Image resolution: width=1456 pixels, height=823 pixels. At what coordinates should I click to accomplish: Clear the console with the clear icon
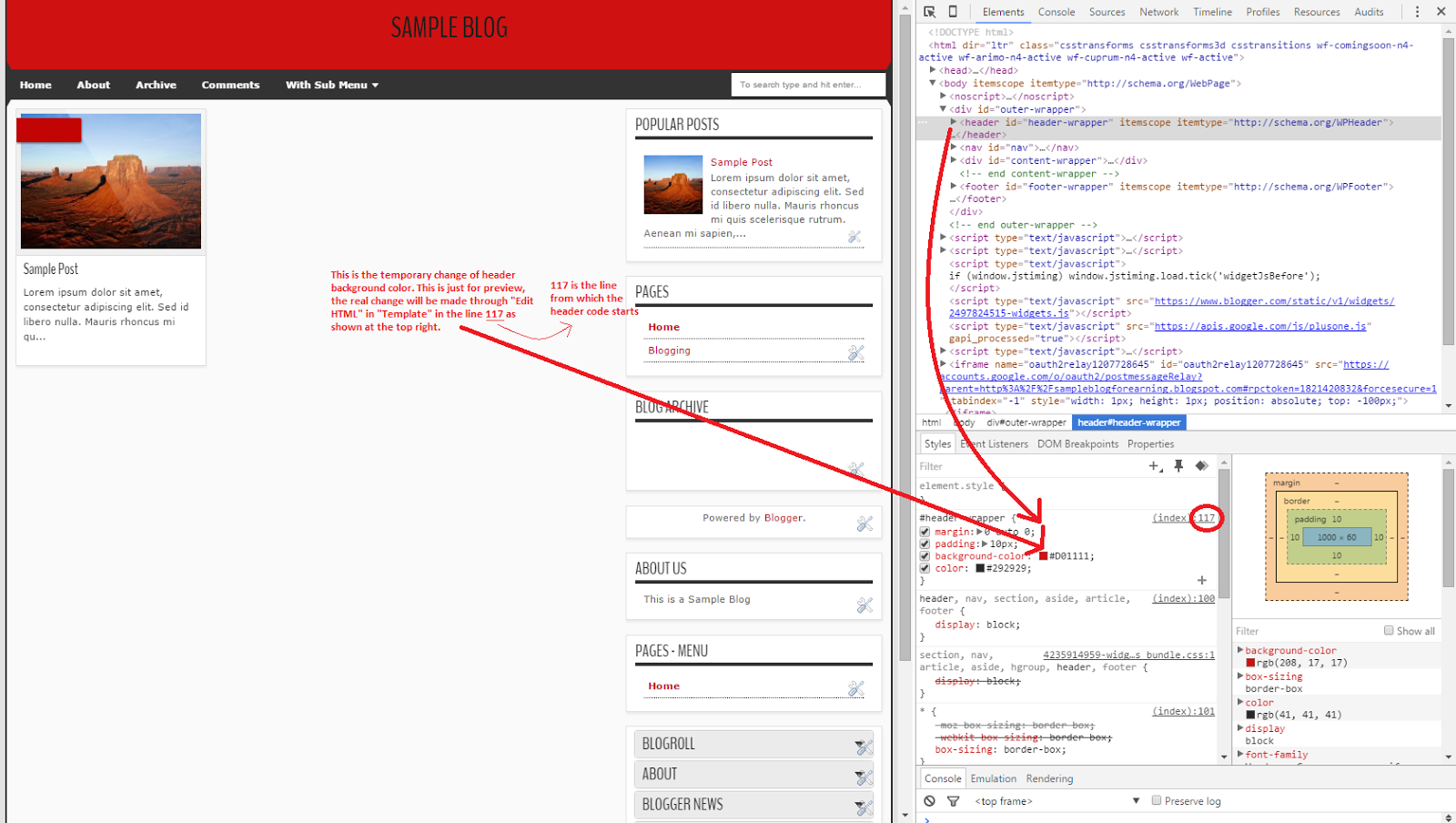(x=929, y=800)
